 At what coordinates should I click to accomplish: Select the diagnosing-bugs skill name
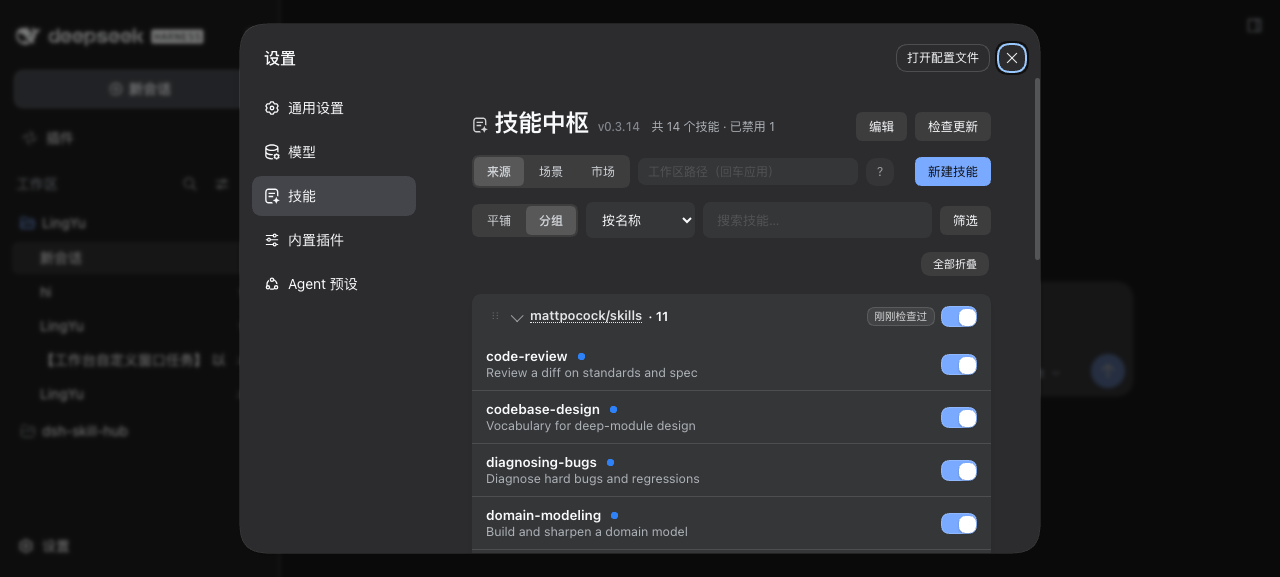[541, 462]
